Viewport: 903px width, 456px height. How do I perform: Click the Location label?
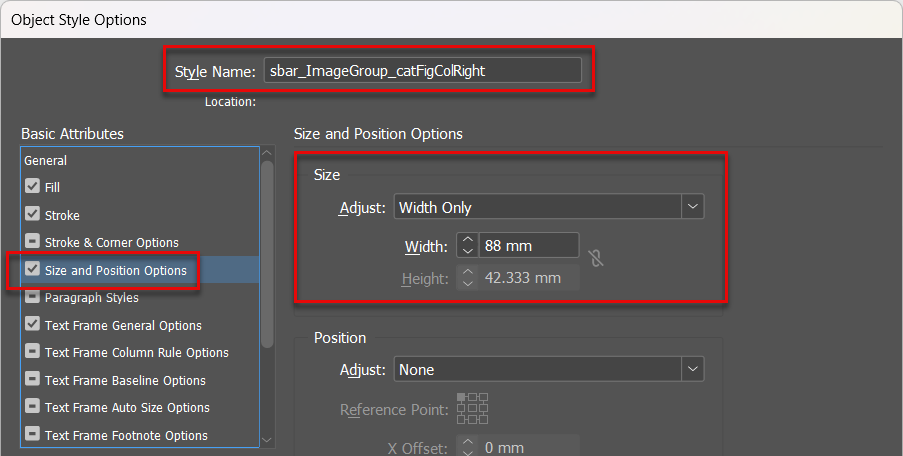[x=230, y=102]
